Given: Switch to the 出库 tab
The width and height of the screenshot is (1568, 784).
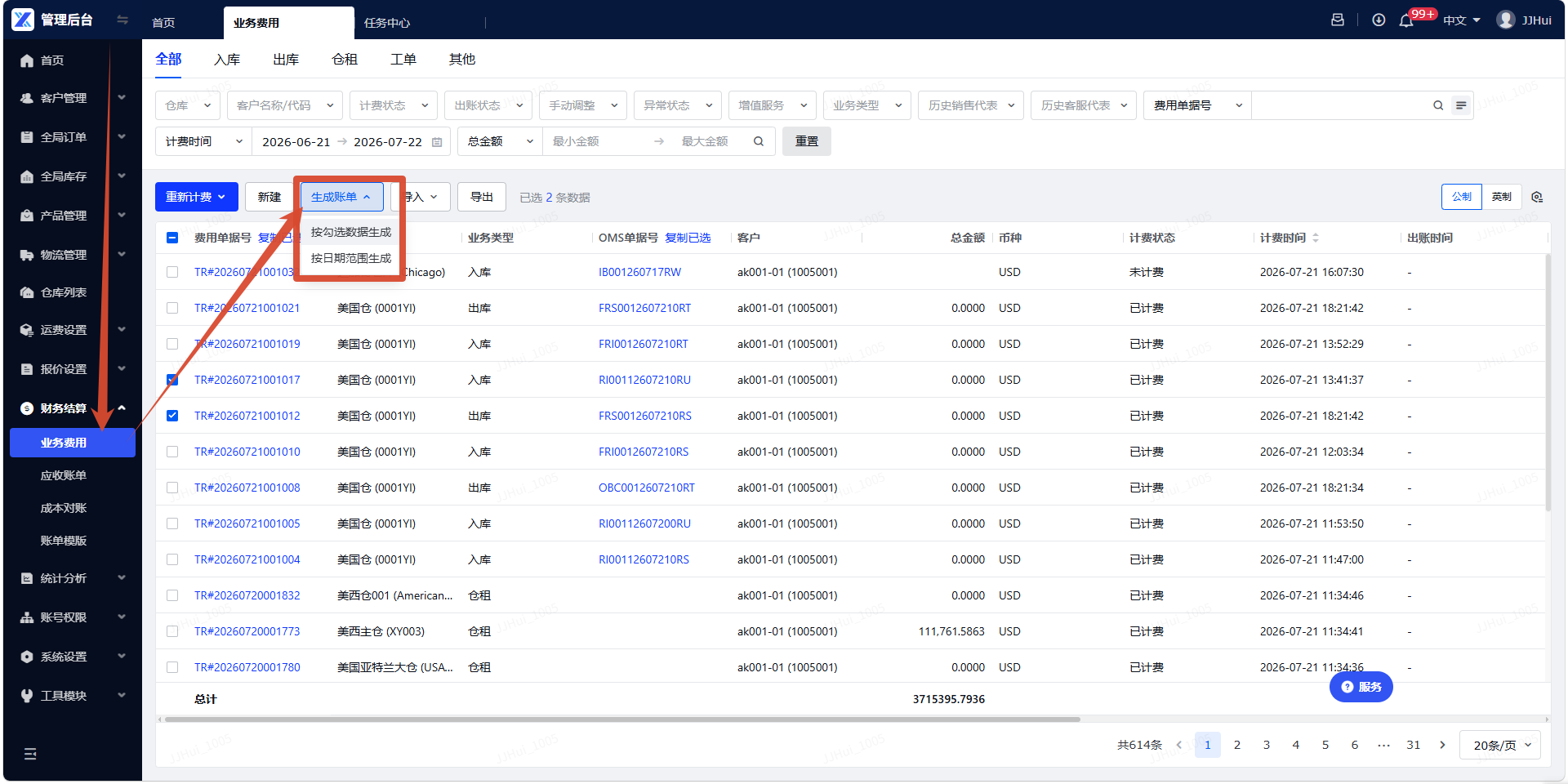Looking at the screenshot, I should coord(286,60).
